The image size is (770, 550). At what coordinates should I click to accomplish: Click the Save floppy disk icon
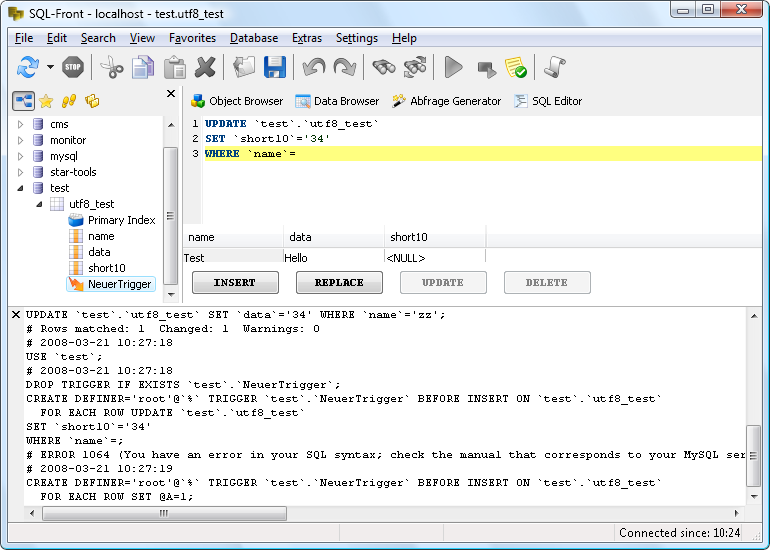(275, 67)
